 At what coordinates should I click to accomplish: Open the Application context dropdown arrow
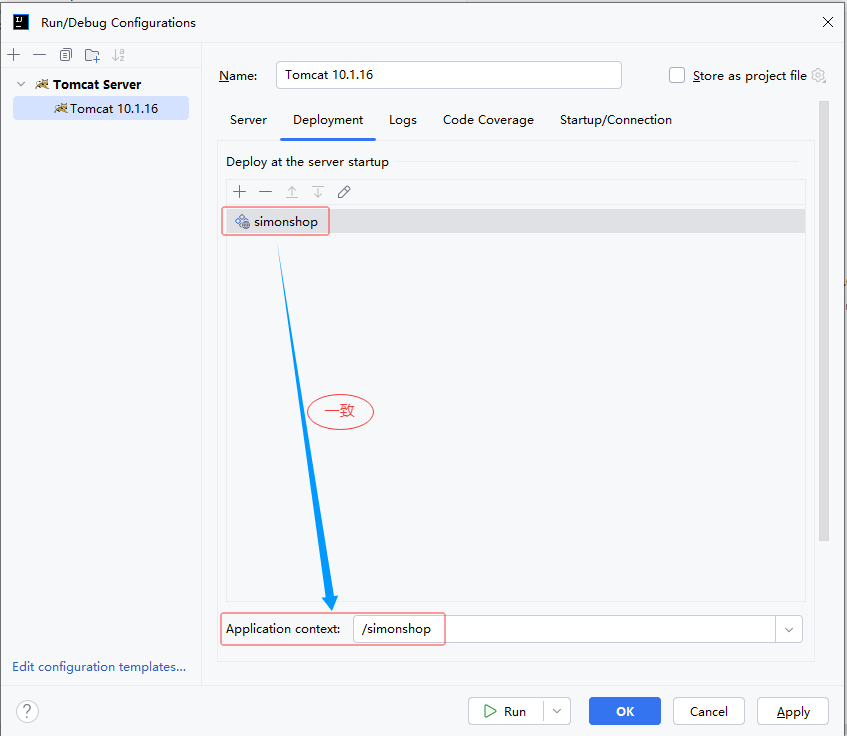tap(789, 630)
